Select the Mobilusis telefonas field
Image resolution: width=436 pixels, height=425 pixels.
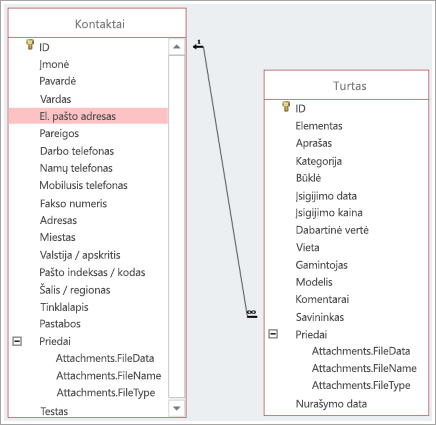(x=83, y=185)
